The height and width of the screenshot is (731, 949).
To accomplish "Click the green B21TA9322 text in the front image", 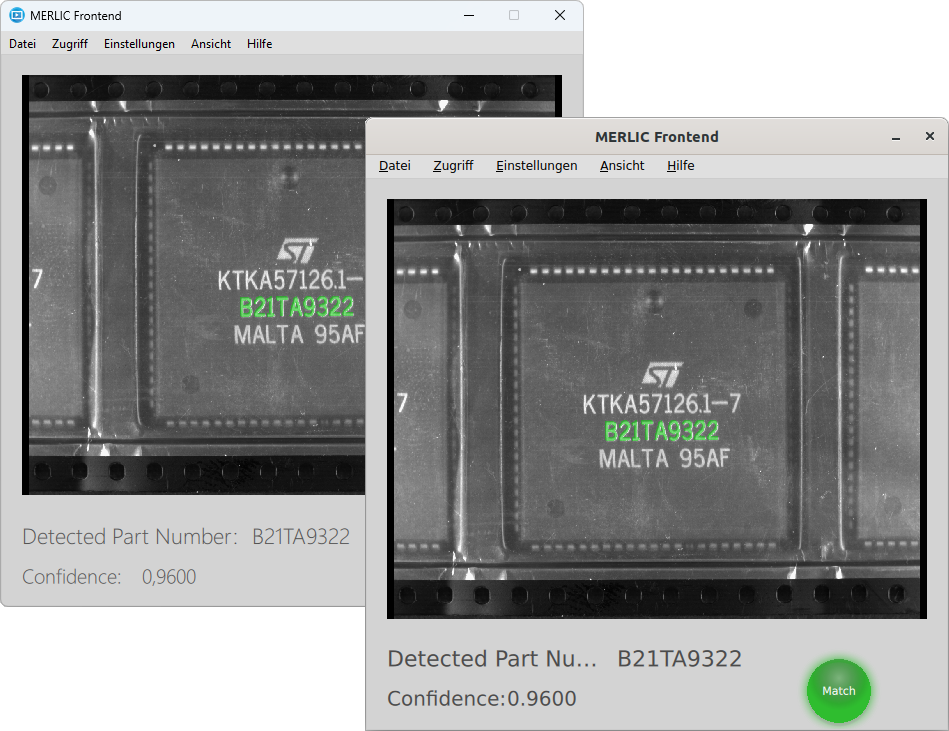I will pyautogui.click(x=662, y=432).
